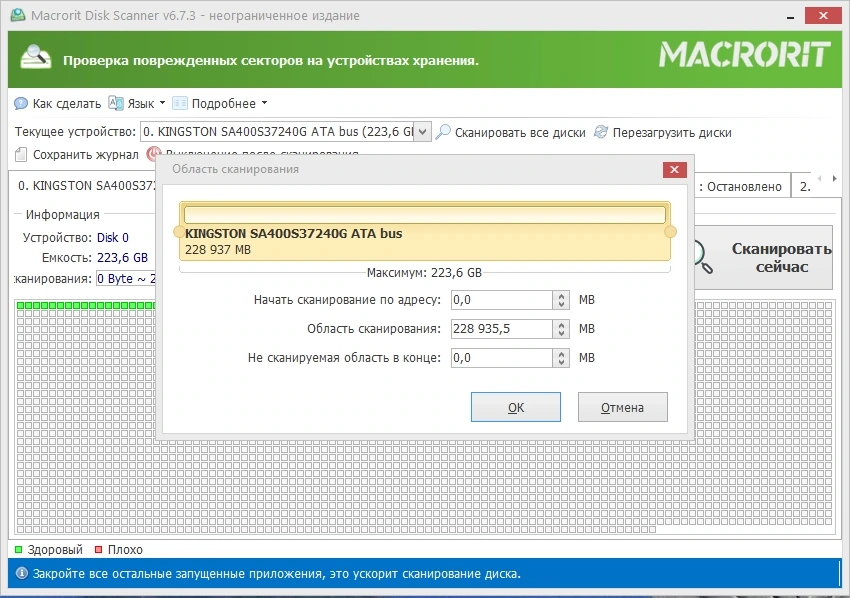Click the magnifier icon on the scan button

(x=704, y=258)
